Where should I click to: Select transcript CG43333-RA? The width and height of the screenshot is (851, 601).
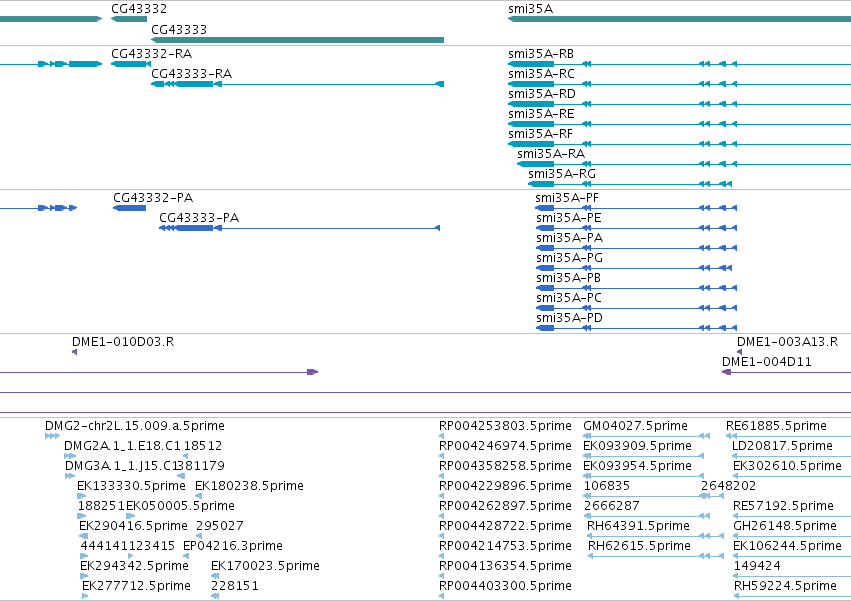(192, 74)
